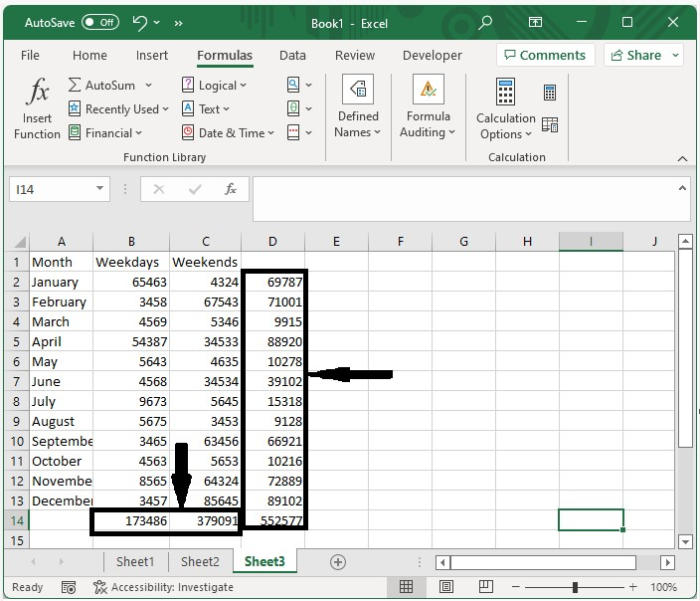Open Insert Function fx in the ribbon
The width and height of the screenshot is (700, 601).
pyautogui.click(x=37, y=109)
